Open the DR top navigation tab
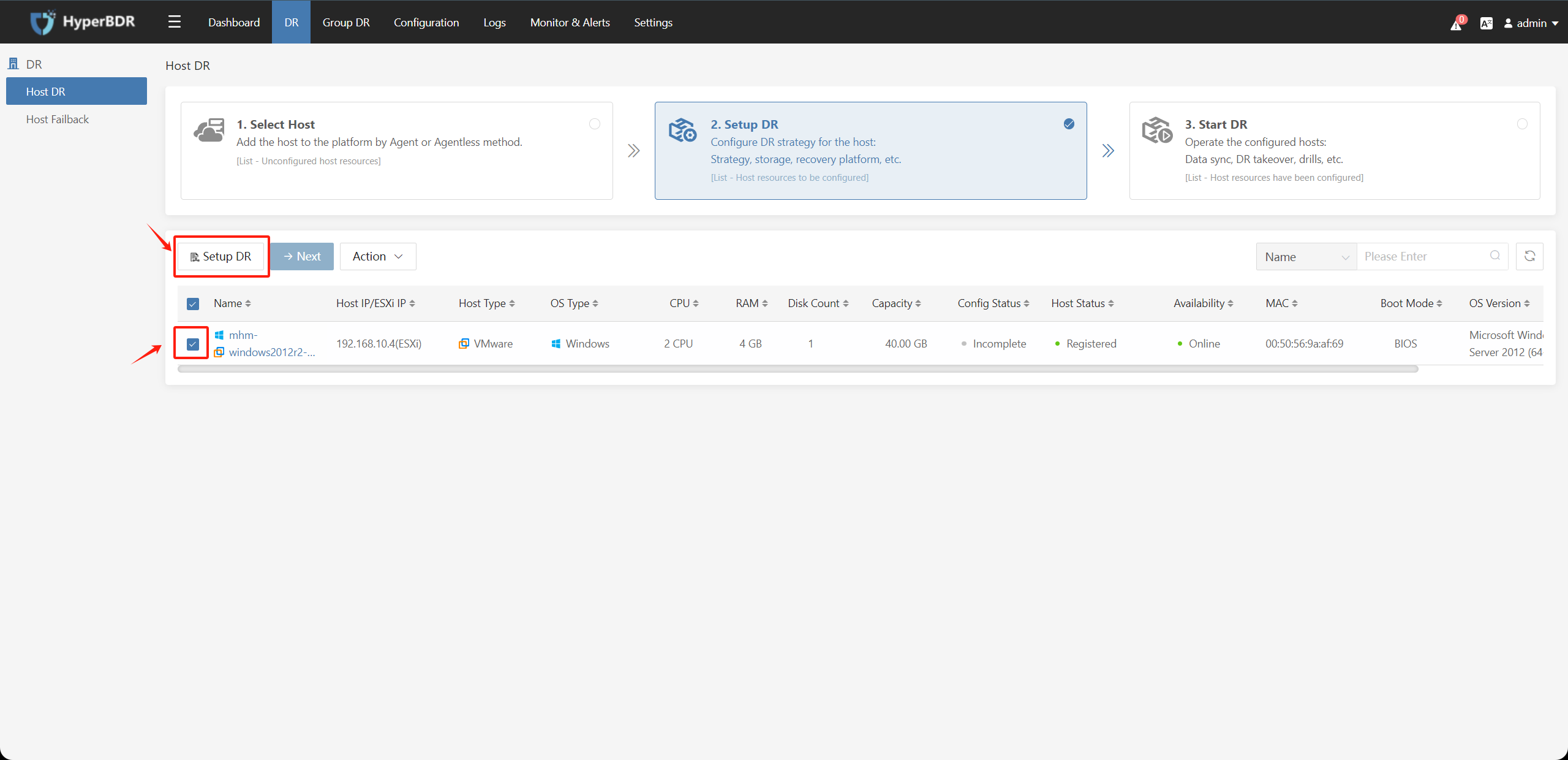Image resolution: width=1568 pixels, height=760 pixels. pos(291,22)
